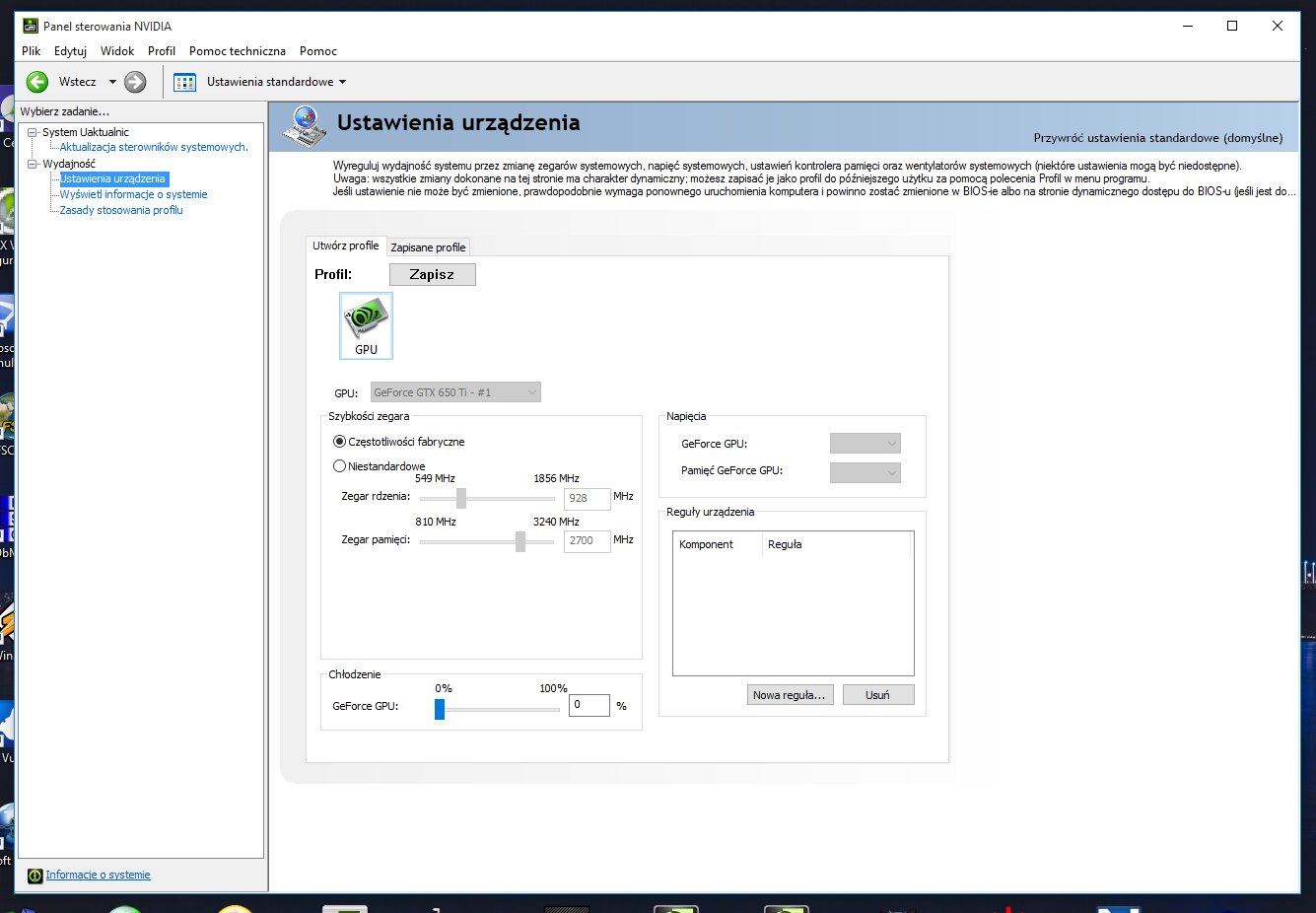Open the Widok menu
The width and height of the screenshot is (1316, 913).
tap(117, 51)
